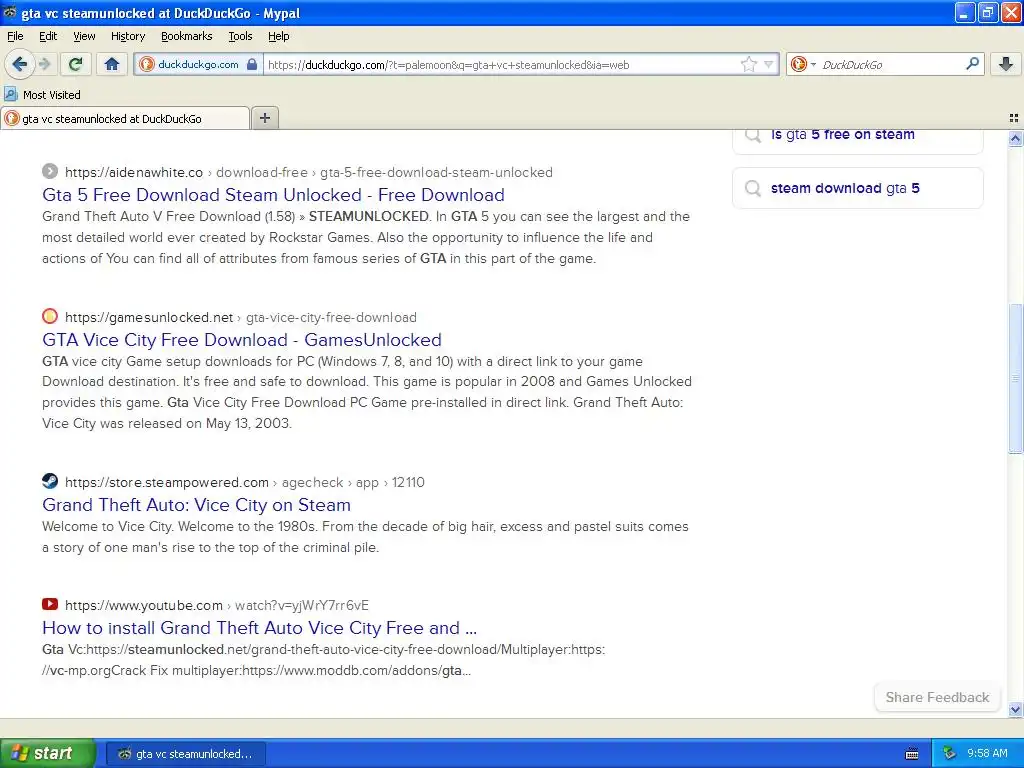The image size is (1024, 768).
Task: Open the Help menu
Action: click(278, 36)
